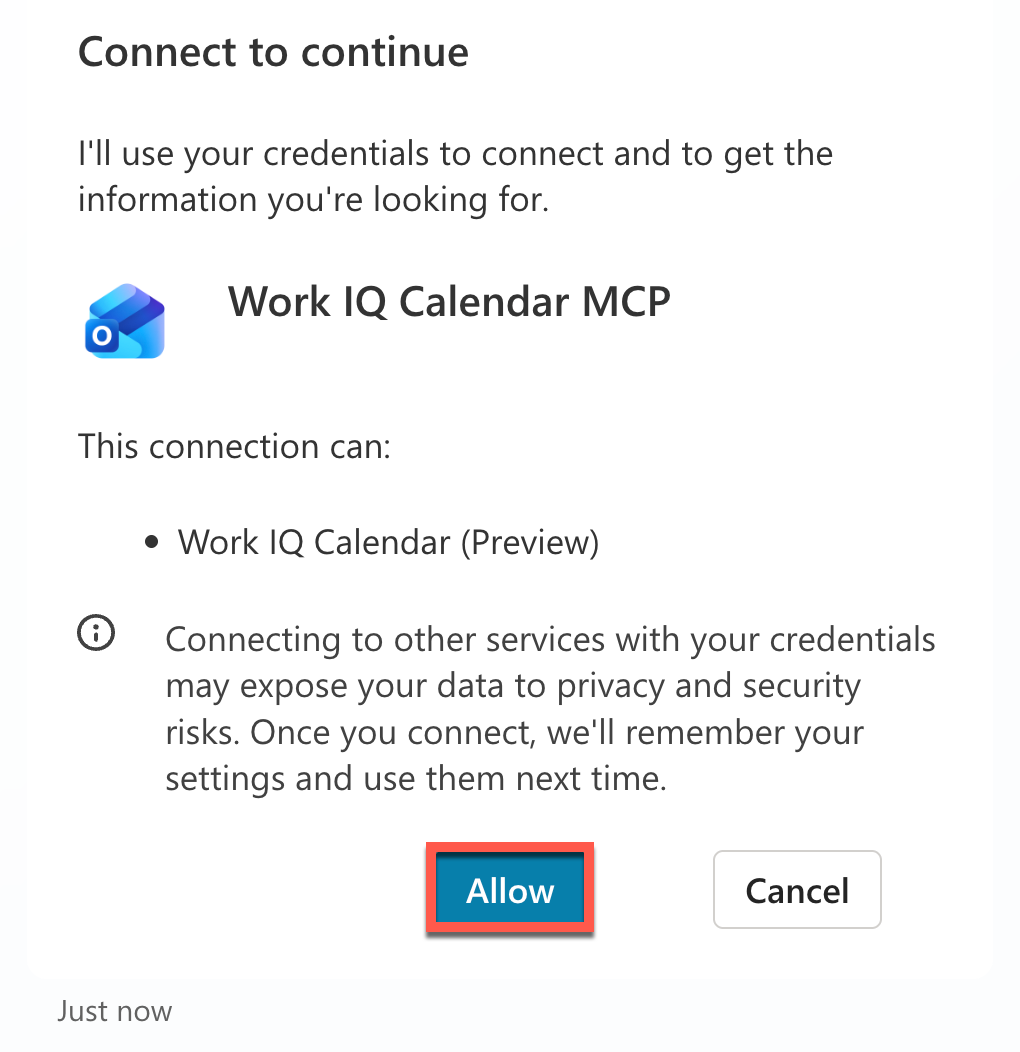Click the "Work IQ Calendar MCP" title
Image resolution: width=1020 pixels, height=1052 pixels.
click(449, 300)
